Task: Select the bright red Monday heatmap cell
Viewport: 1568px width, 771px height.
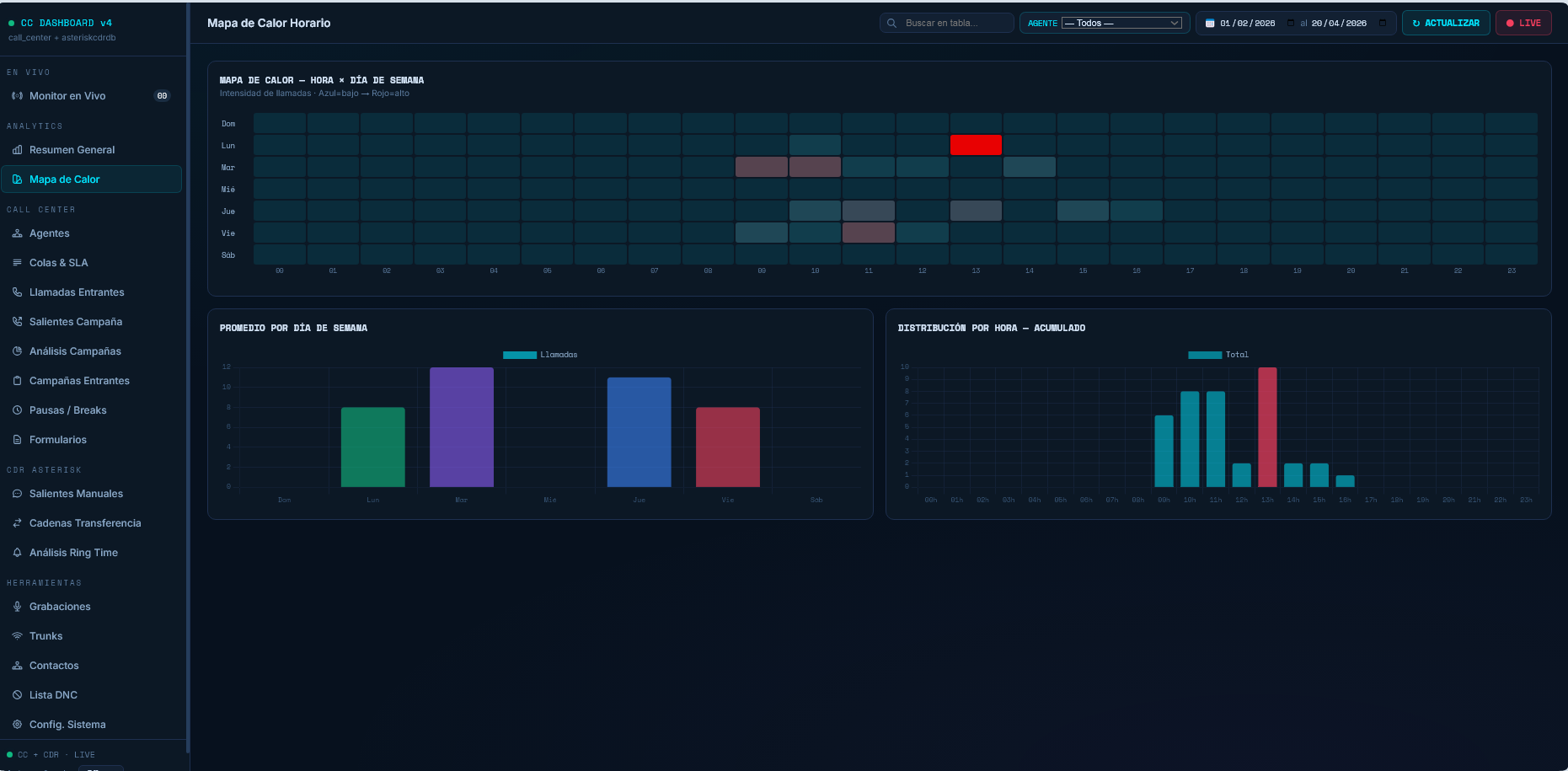Action: tap(976, 145)
